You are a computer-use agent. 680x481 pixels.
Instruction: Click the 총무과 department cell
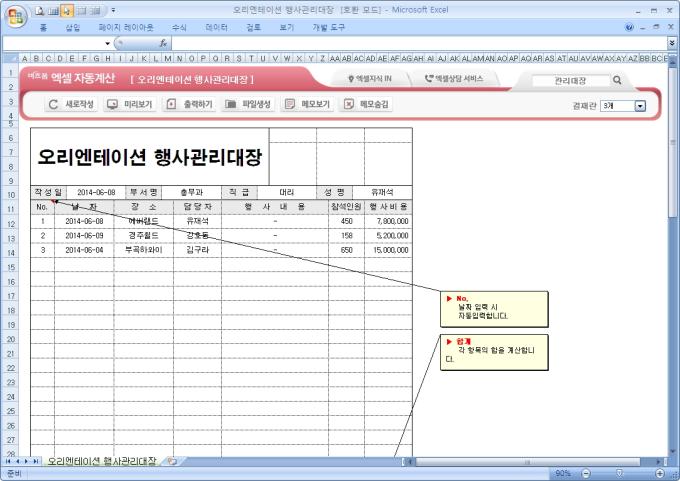191,193
